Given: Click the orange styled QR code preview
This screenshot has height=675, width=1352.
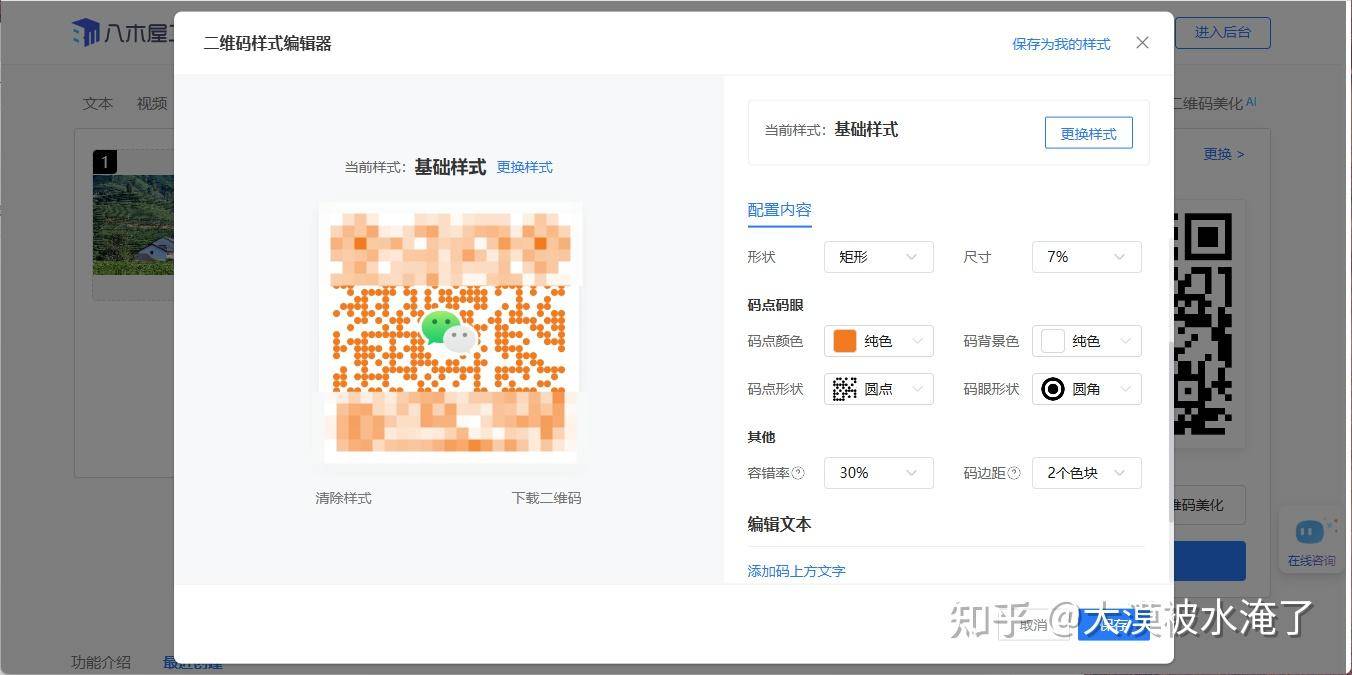Looking at the screenshot, I should 450,333.
